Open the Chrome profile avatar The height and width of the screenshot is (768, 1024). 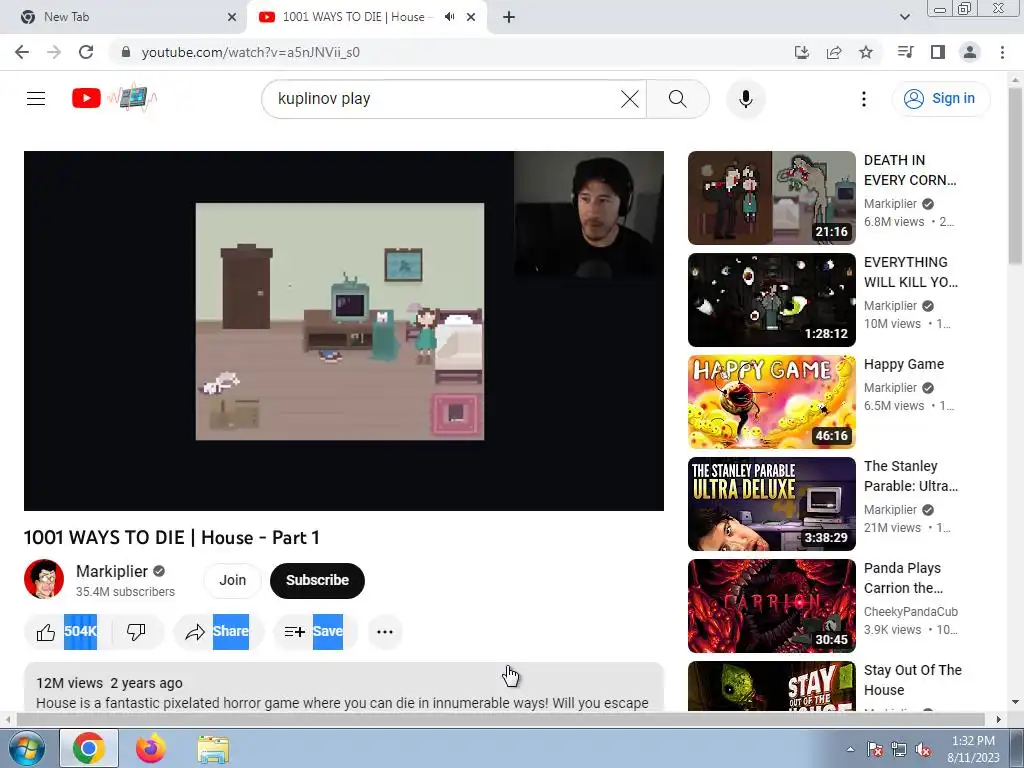(970, 52)
